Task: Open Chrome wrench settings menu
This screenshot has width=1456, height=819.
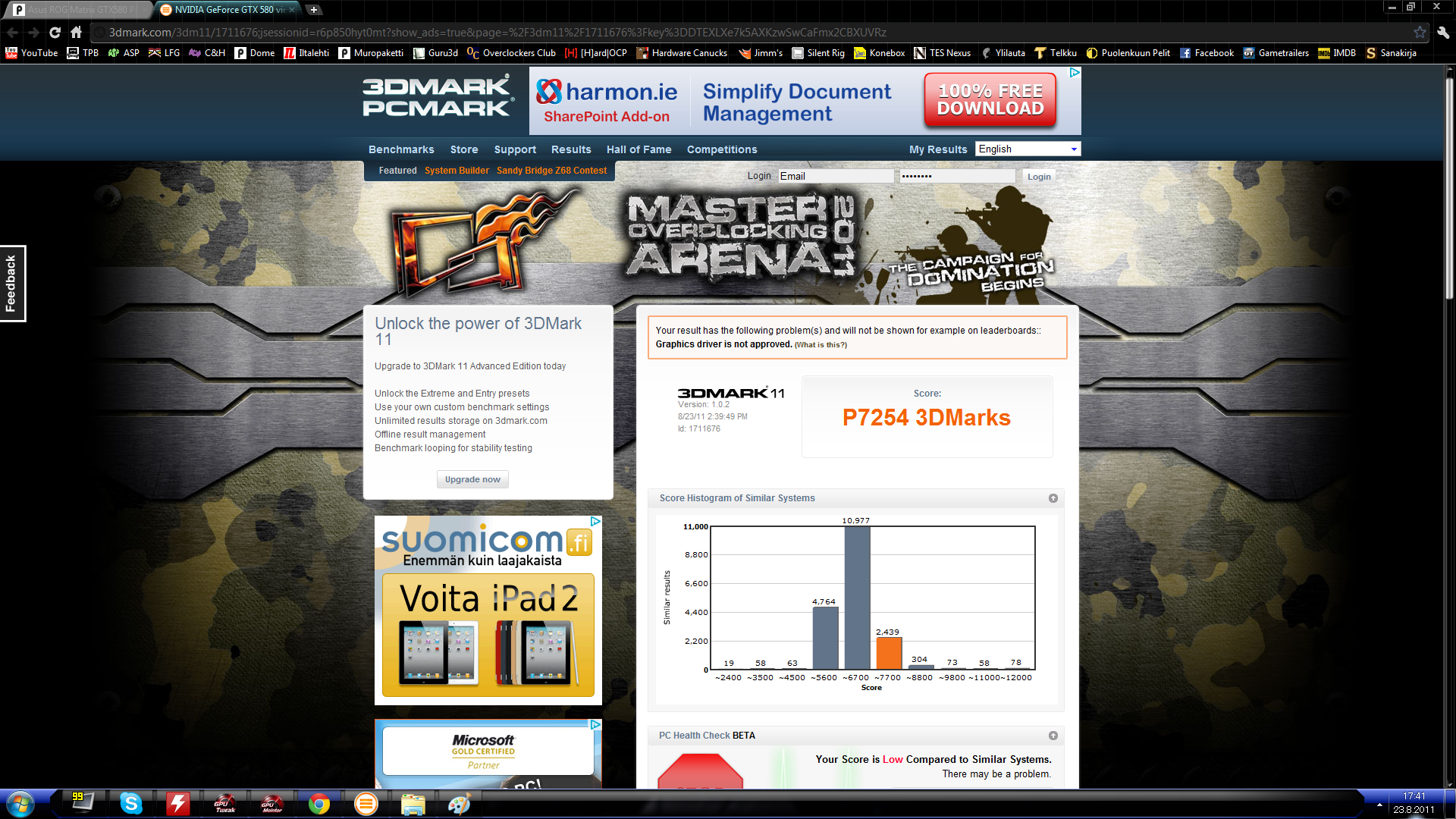Action: pyautogui.click(x=1443, y=33)
